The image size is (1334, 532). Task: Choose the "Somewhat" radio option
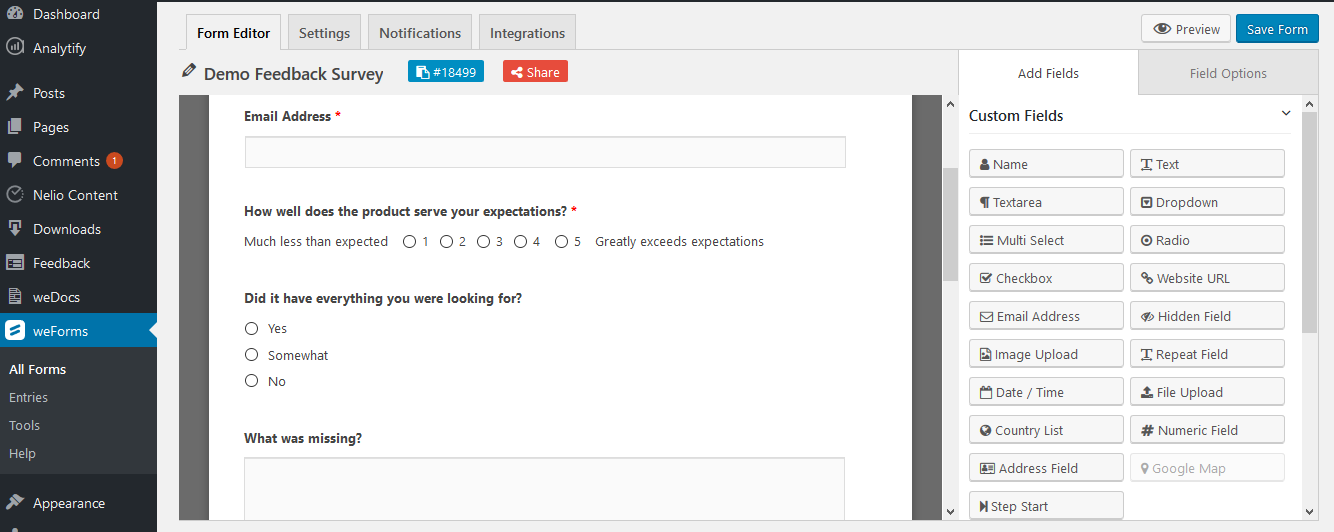coord(252,355)
